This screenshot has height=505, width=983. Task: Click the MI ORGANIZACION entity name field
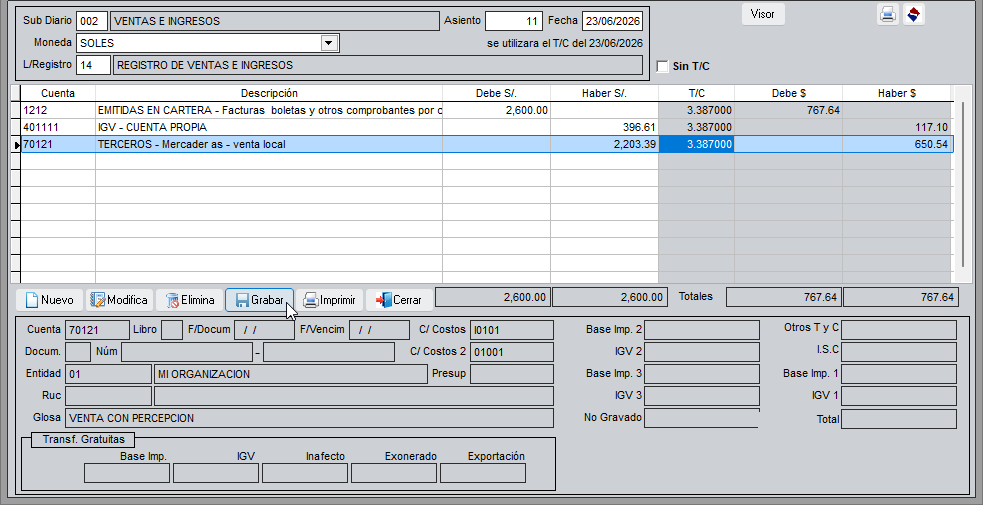[x=291, y=374]
